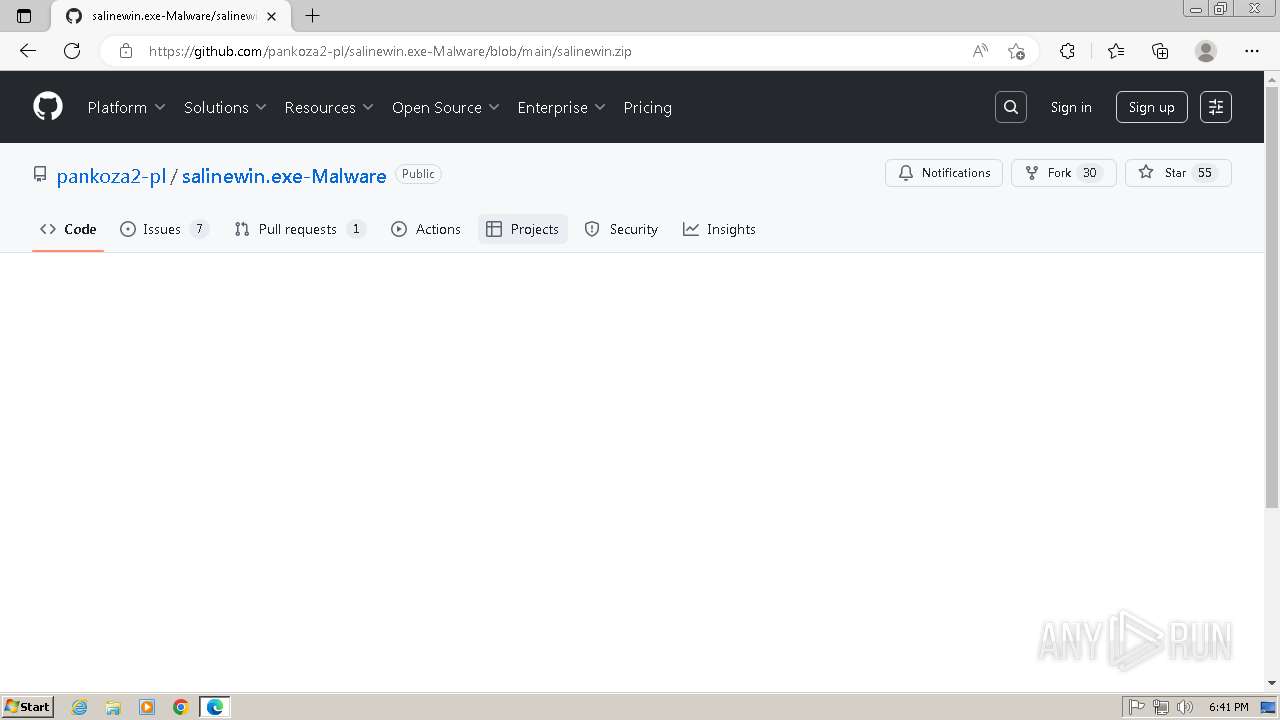Expand the Enterprise dropdown menu
Image resolution: width=1280 pixels, height=720 pixels.
coord(561,107)
